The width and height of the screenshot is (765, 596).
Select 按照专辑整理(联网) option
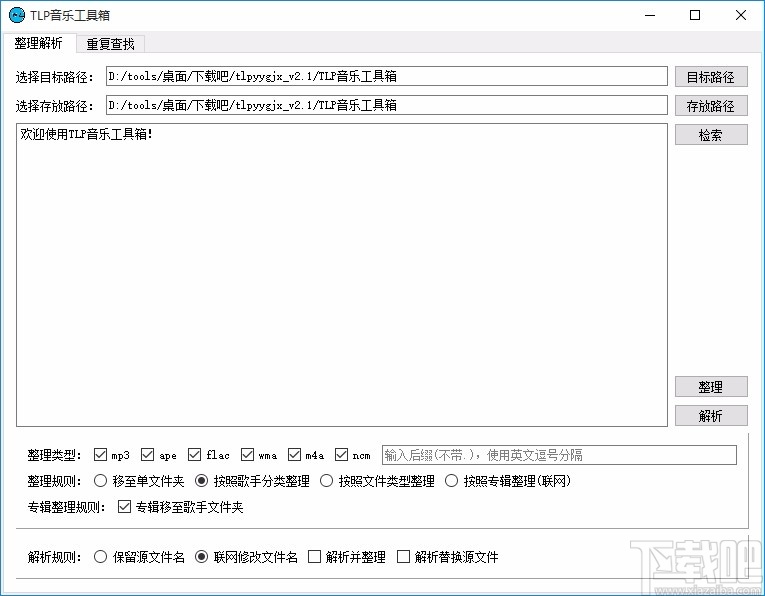tap(451, 481)
